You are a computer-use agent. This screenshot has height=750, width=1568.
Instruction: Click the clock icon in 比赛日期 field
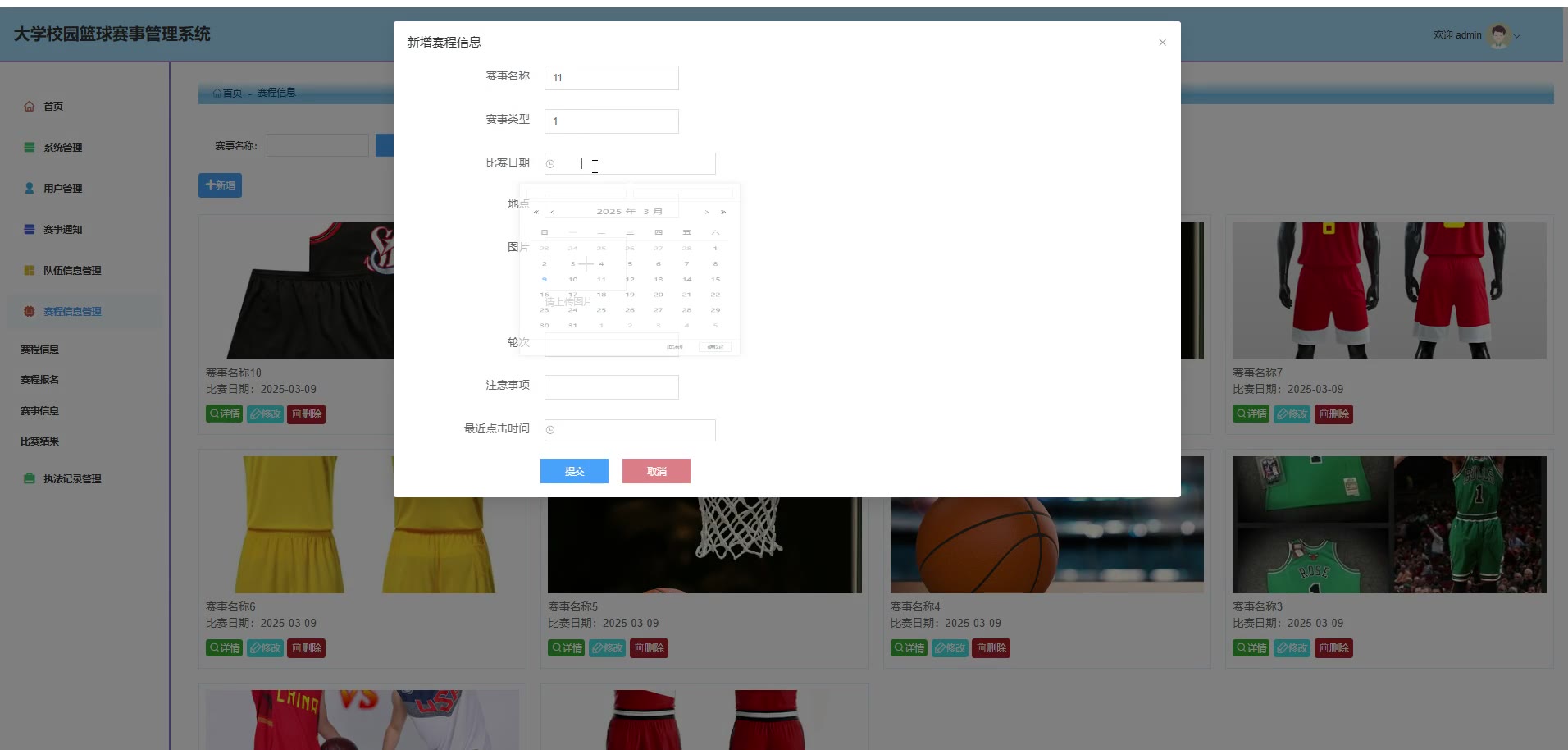(550, 164)
